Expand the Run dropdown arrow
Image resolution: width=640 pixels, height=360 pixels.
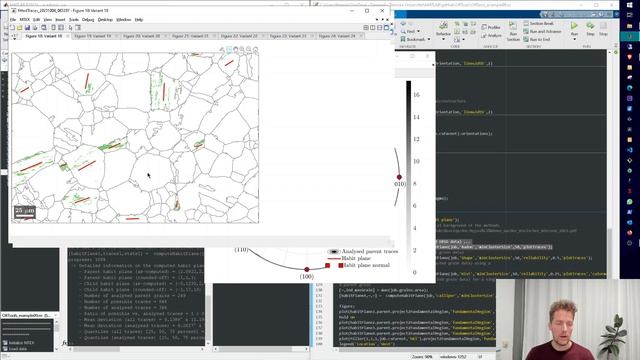pyautogui.click(x=574, y=40)
